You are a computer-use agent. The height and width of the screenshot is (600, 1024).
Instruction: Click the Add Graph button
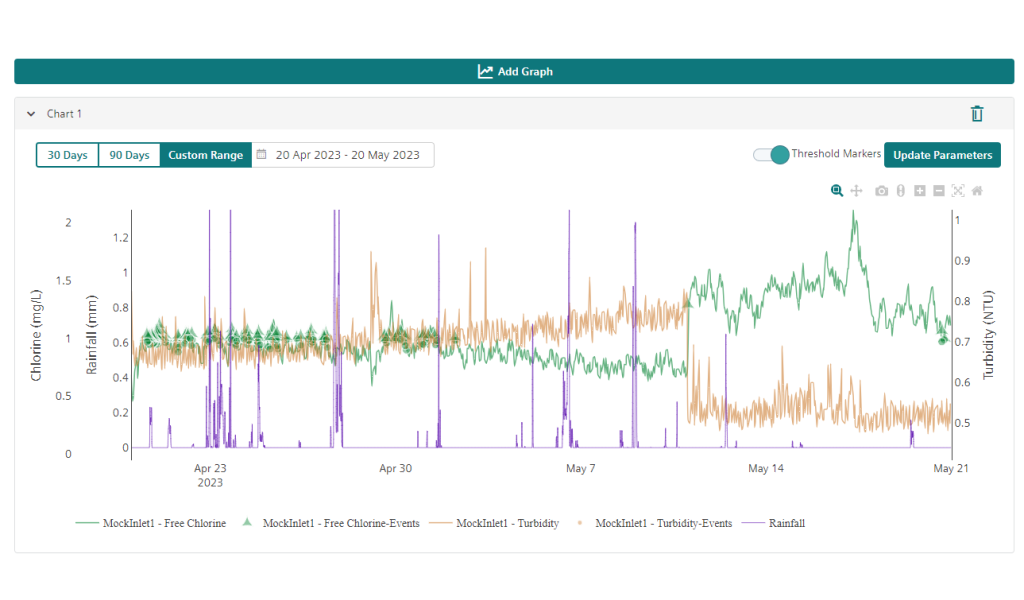coord(514,71)
